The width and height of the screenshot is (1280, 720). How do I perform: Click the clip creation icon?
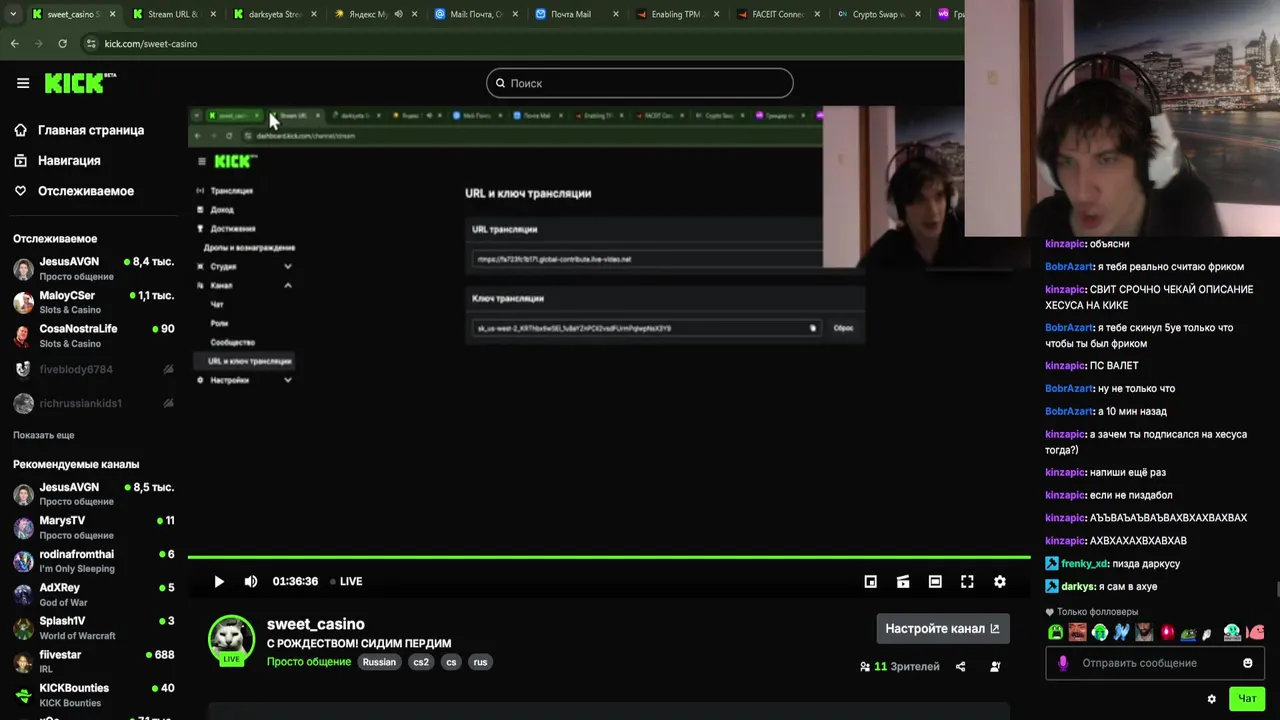point(903,581)
